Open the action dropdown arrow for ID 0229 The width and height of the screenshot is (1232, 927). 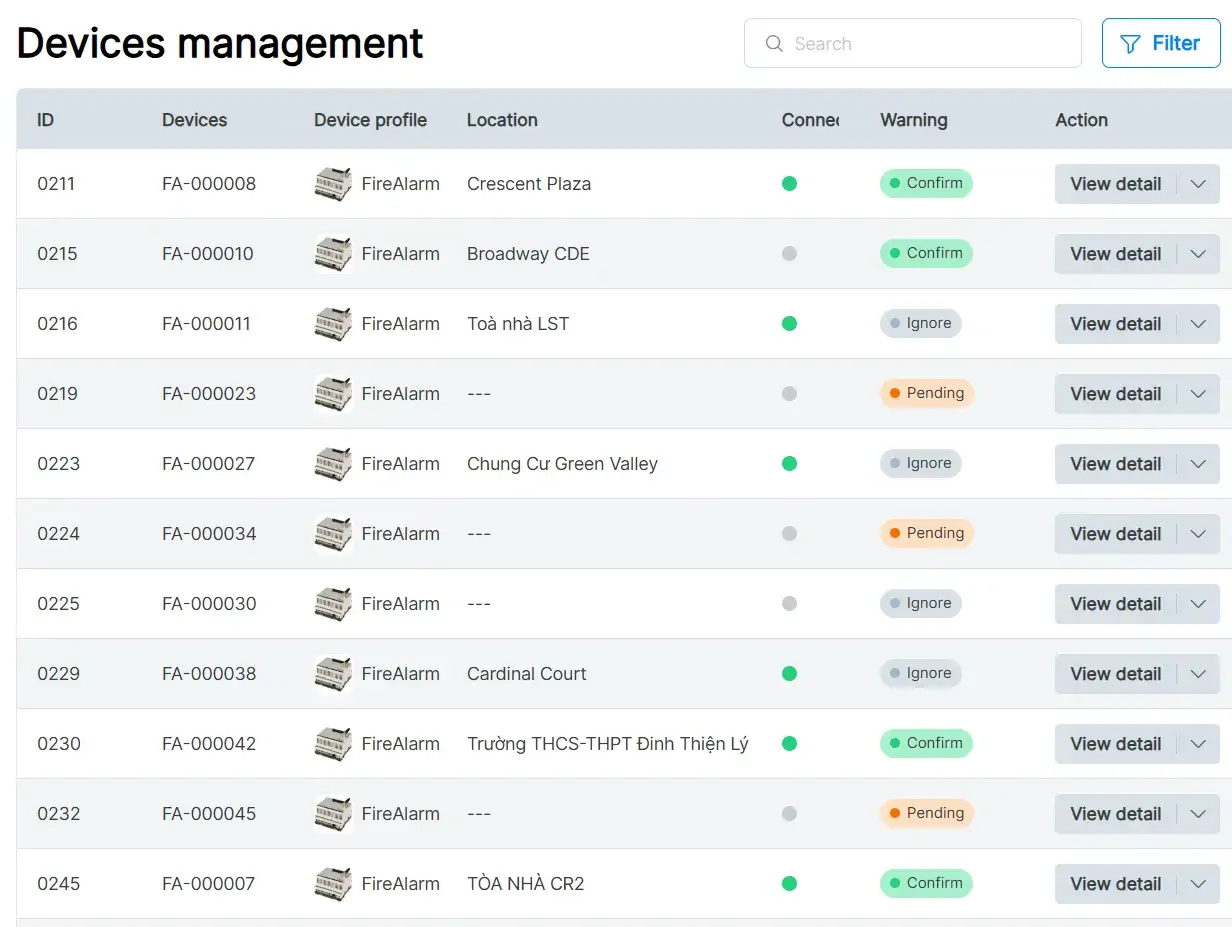(x=1199, y=674)
